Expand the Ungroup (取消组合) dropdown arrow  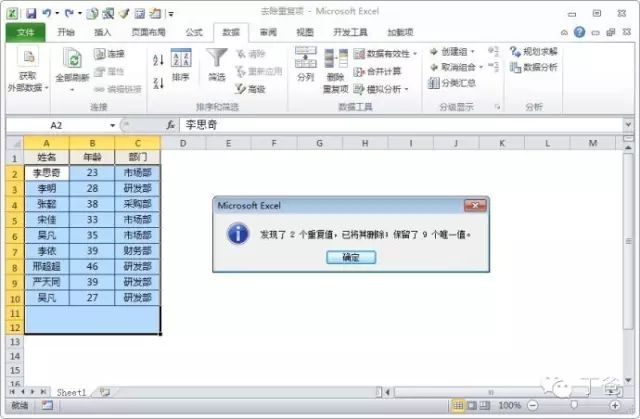(481, 67)
